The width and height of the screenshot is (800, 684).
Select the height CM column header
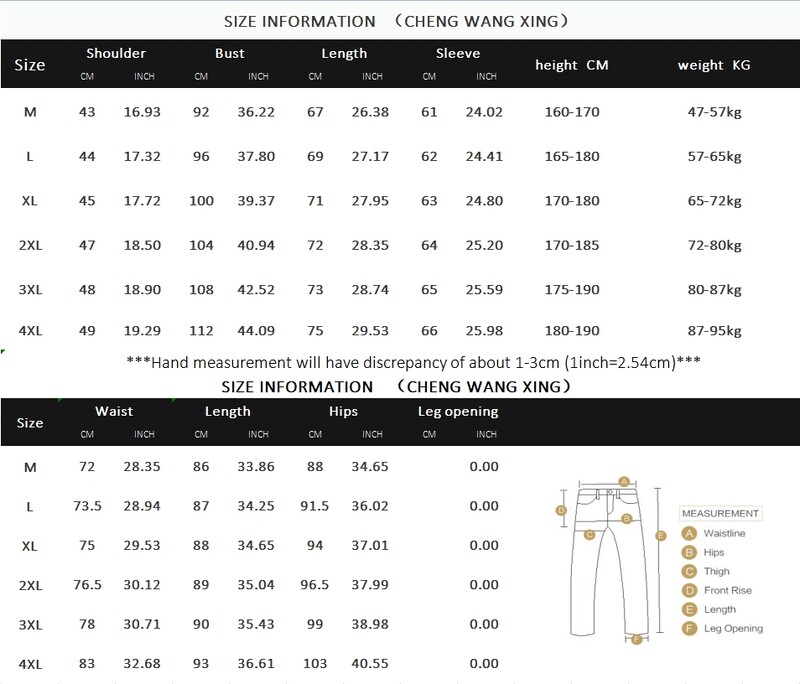(573, 65)
